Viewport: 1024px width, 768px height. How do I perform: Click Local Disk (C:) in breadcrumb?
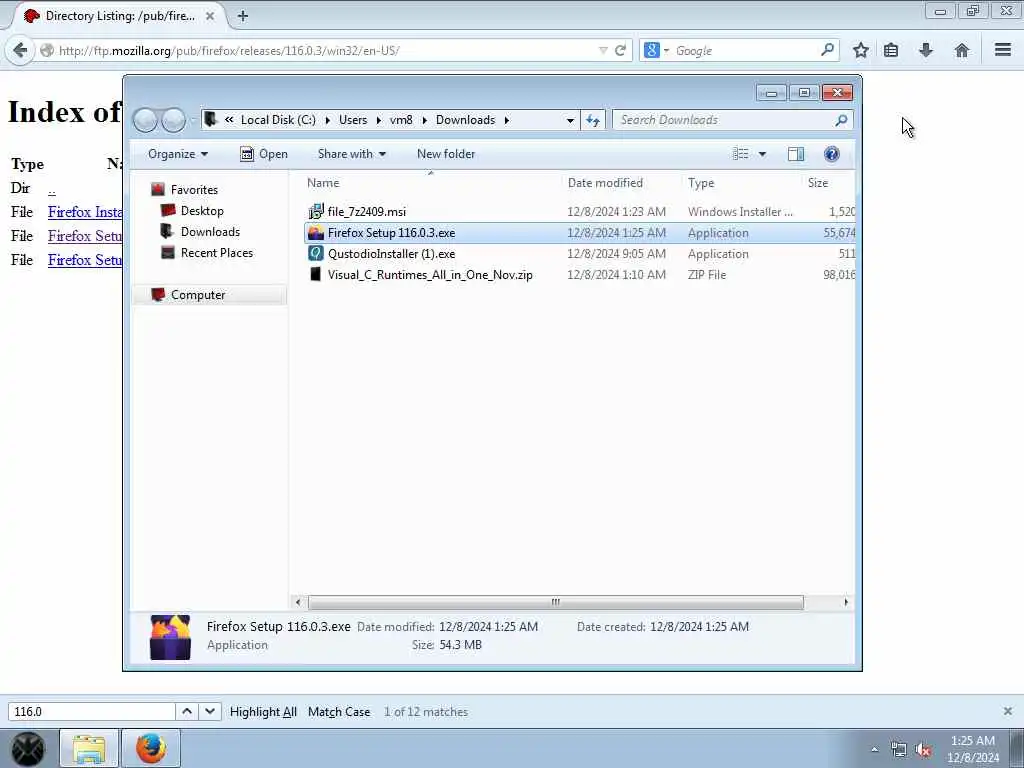click(x=278, y=120)
